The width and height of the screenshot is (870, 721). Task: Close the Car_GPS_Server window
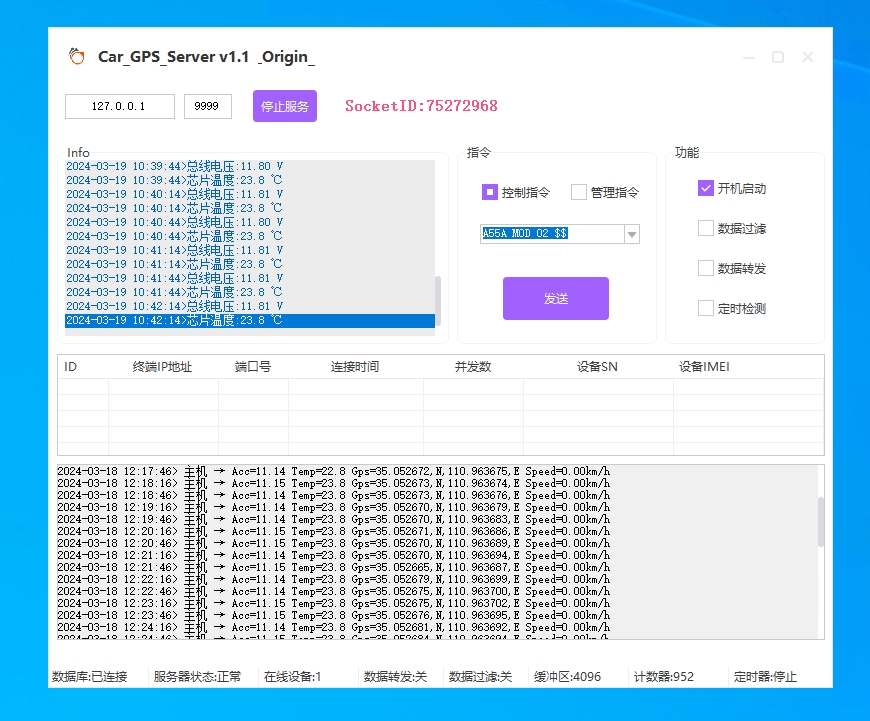(808, 57)
